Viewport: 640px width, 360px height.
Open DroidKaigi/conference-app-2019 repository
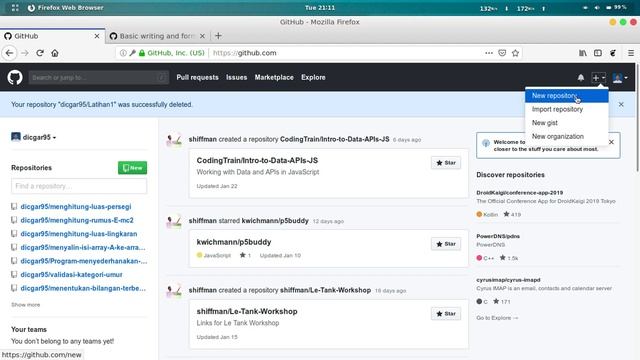click(x=520, y=193)
